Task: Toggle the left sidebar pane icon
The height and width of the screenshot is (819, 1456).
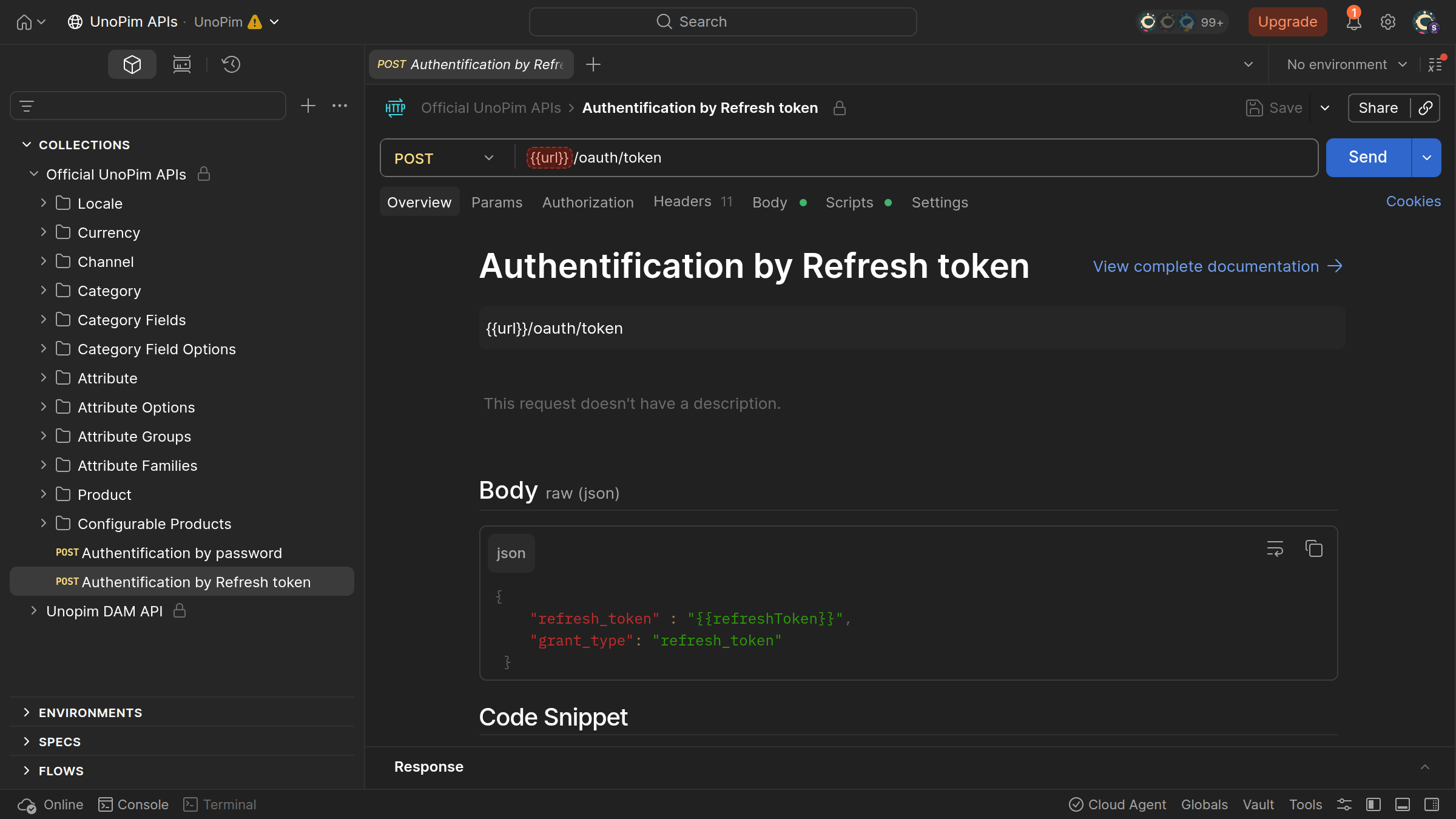Action: (x=1373, y=804)
